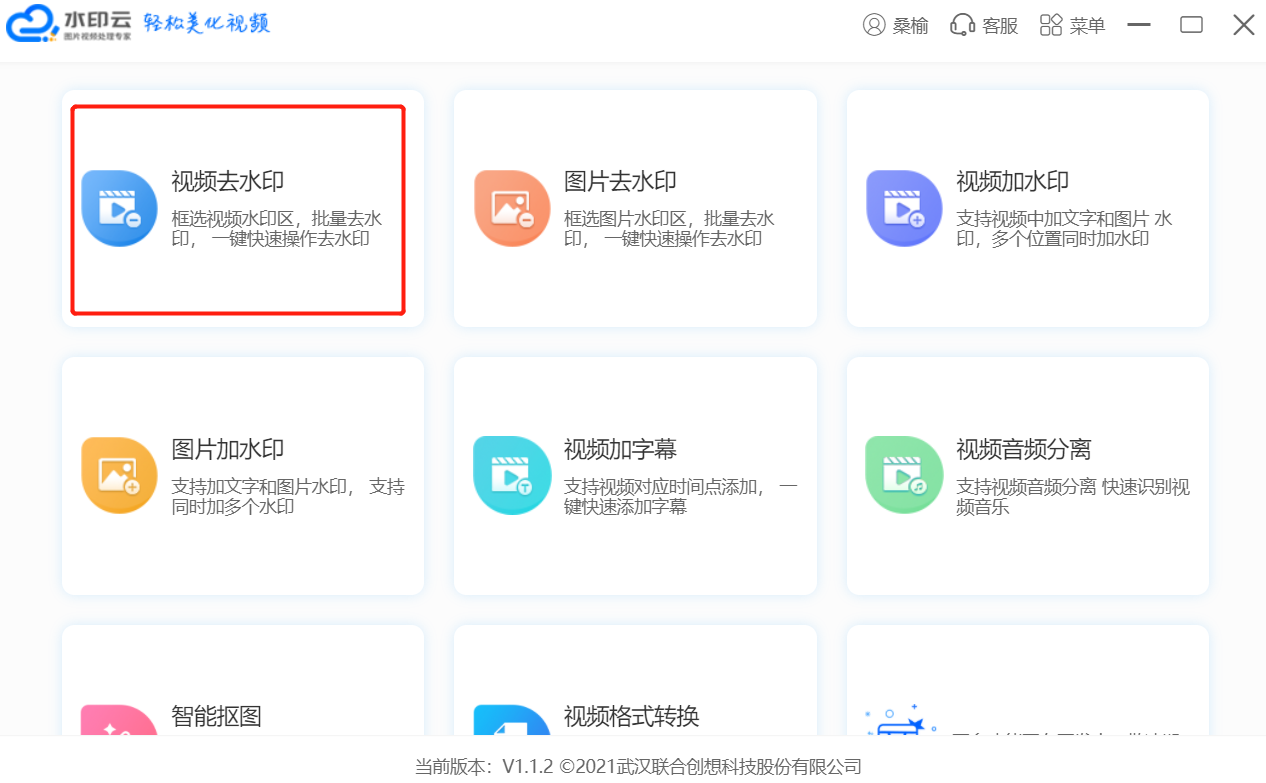Open the 视频去水印 feature title
The height and width of the screenshot is (783, 1266).
coord(228,181)
